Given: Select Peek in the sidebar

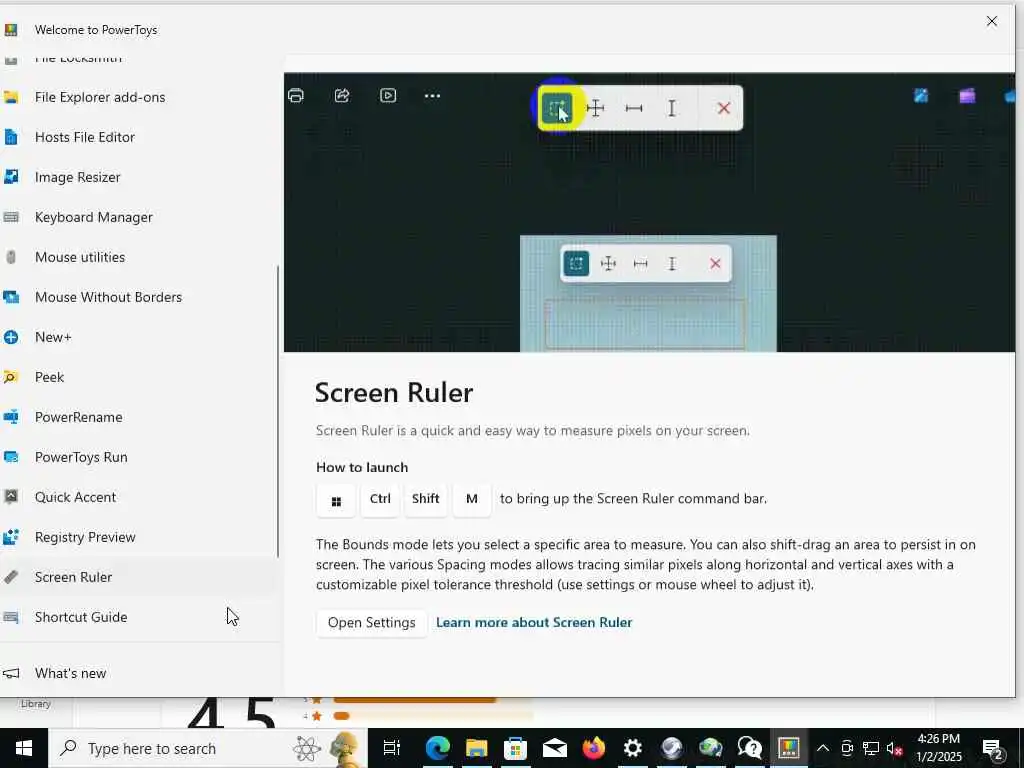Looking at the screenshot, I should [138, 377].
